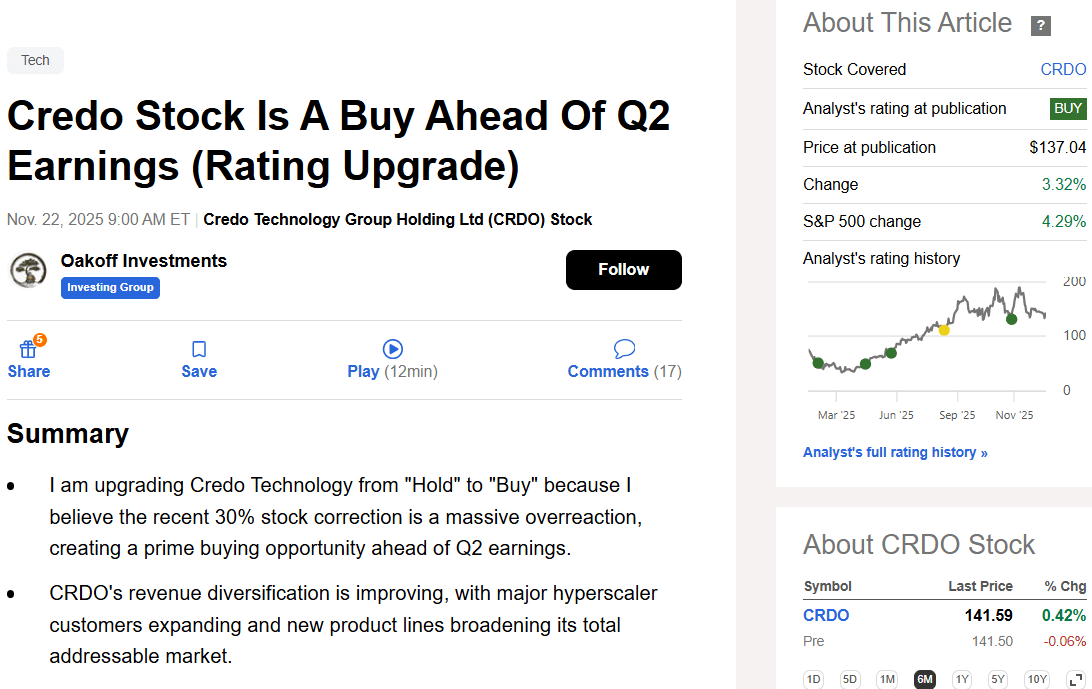This screenshot has height=689, width=1092.
Task: Select the 1D chart range
Action: [x=814, y=679]
